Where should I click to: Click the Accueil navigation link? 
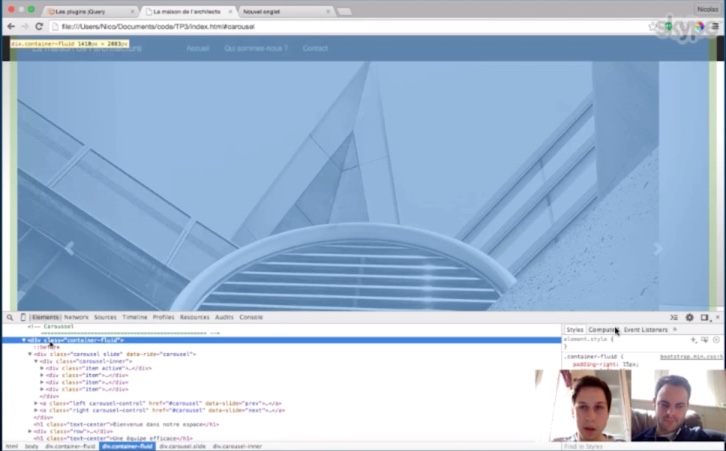pyautogui.click(x=198, y=48)
